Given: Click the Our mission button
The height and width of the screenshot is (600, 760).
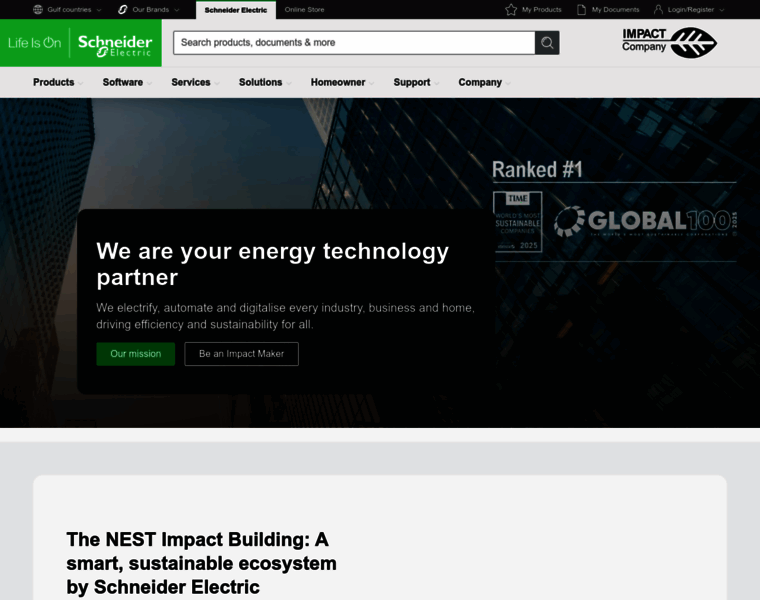Looking at the screenshot, I should (x=135, y=354).
